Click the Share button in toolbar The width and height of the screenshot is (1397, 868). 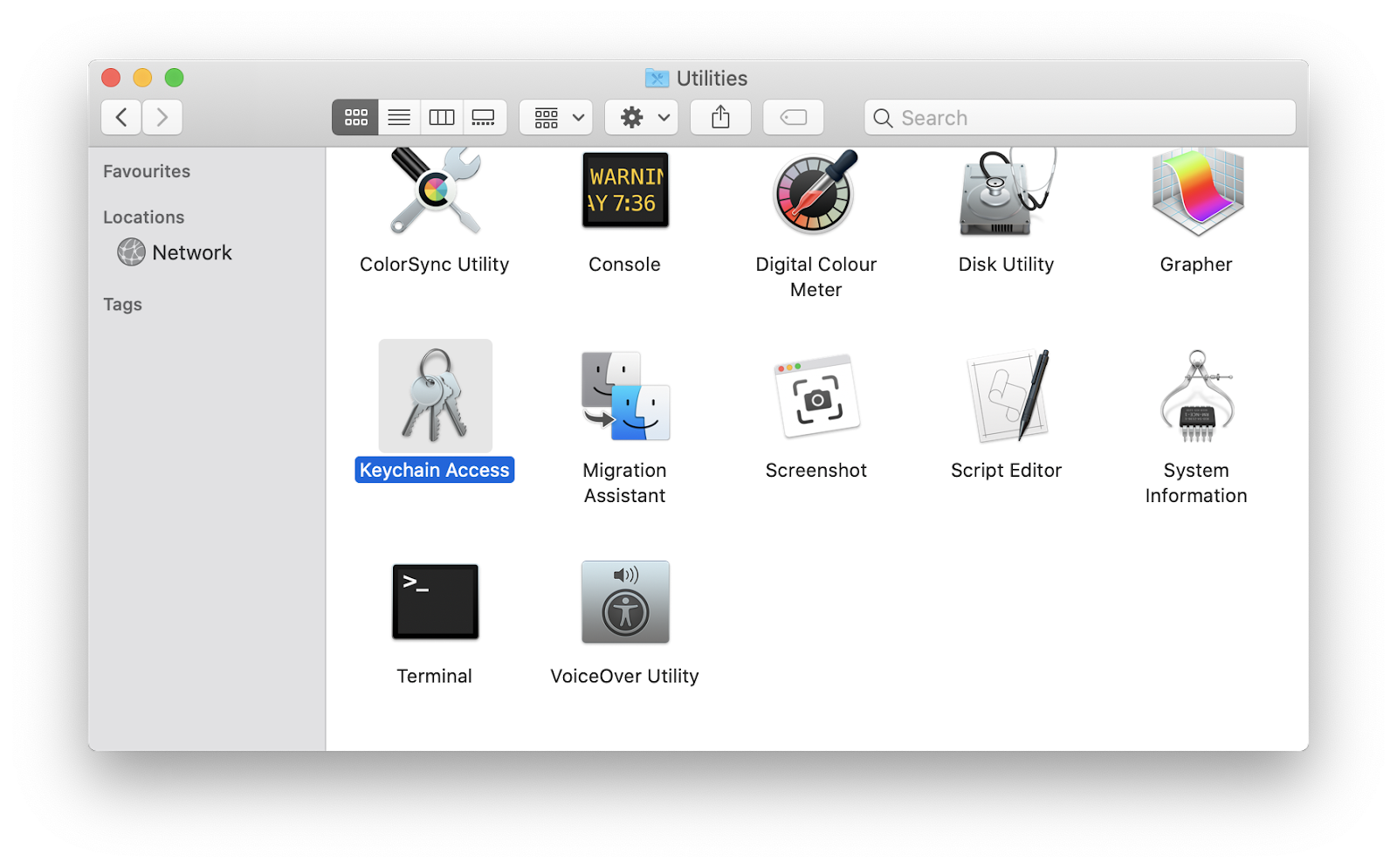click(720, 117)
